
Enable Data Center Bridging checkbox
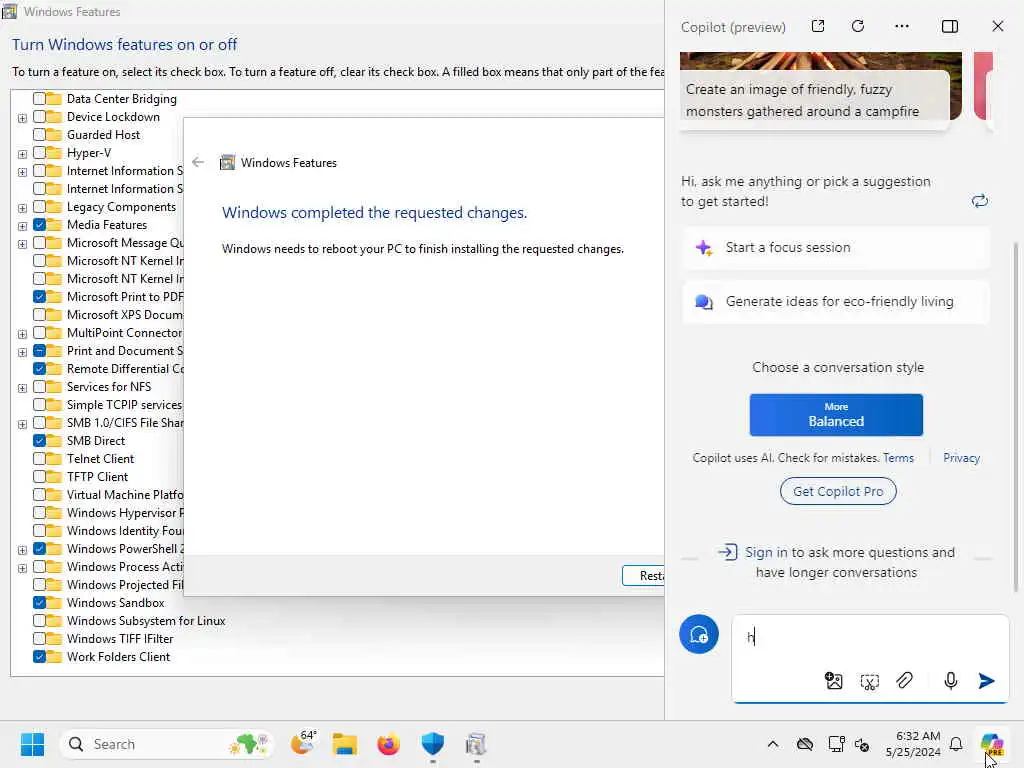coord(39,99)
